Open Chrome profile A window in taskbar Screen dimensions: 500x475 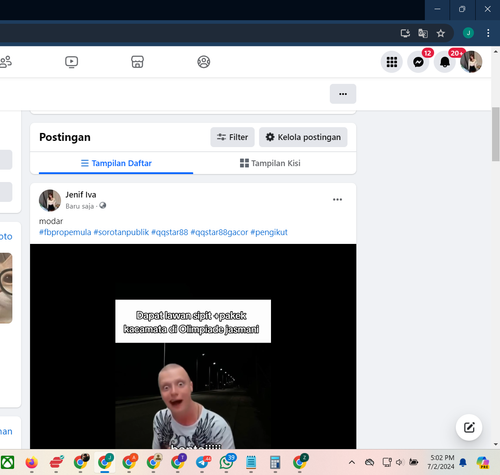pos(129,462)
